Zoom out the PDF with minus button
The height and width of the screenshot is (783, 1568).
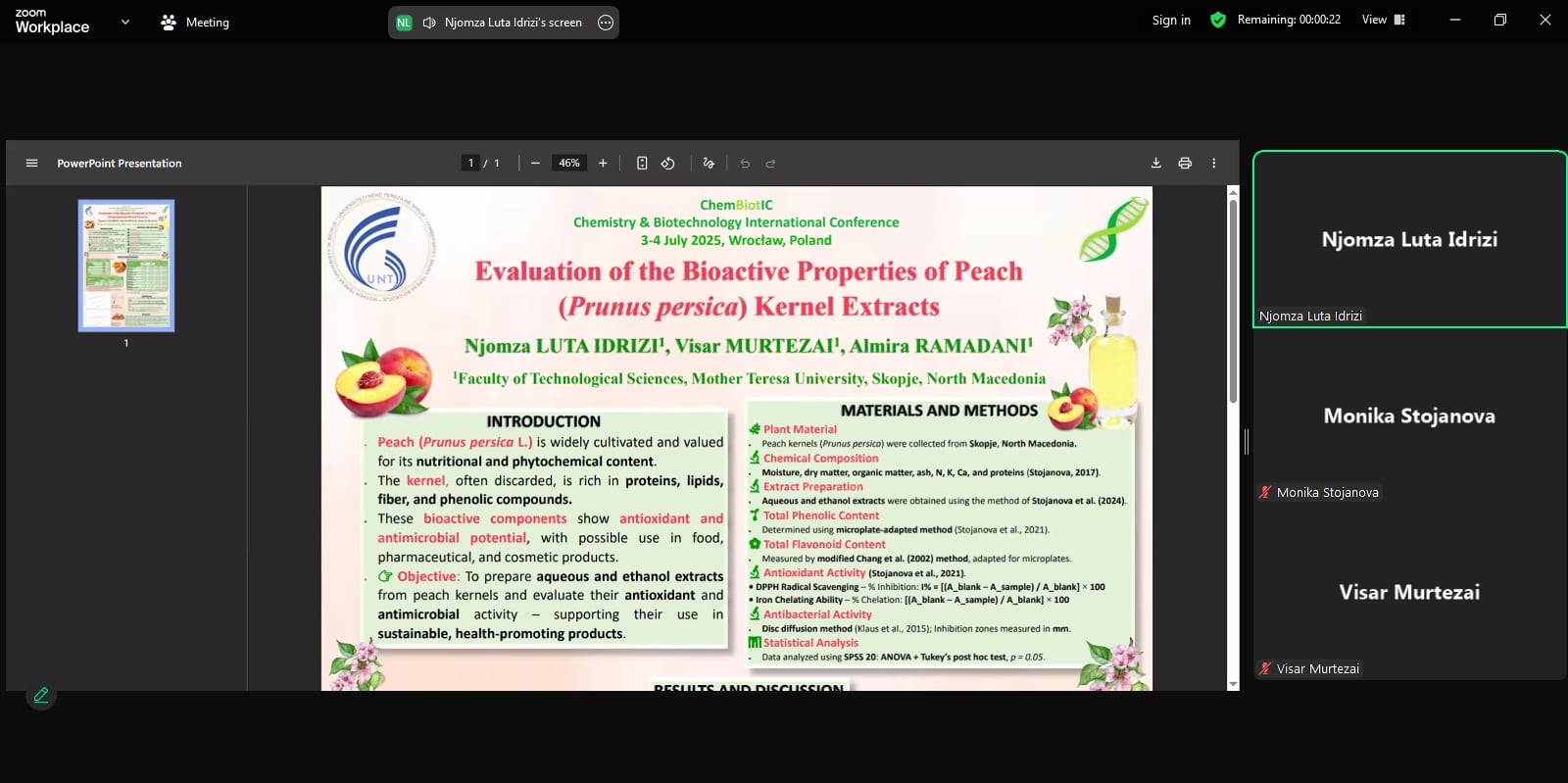535,164
